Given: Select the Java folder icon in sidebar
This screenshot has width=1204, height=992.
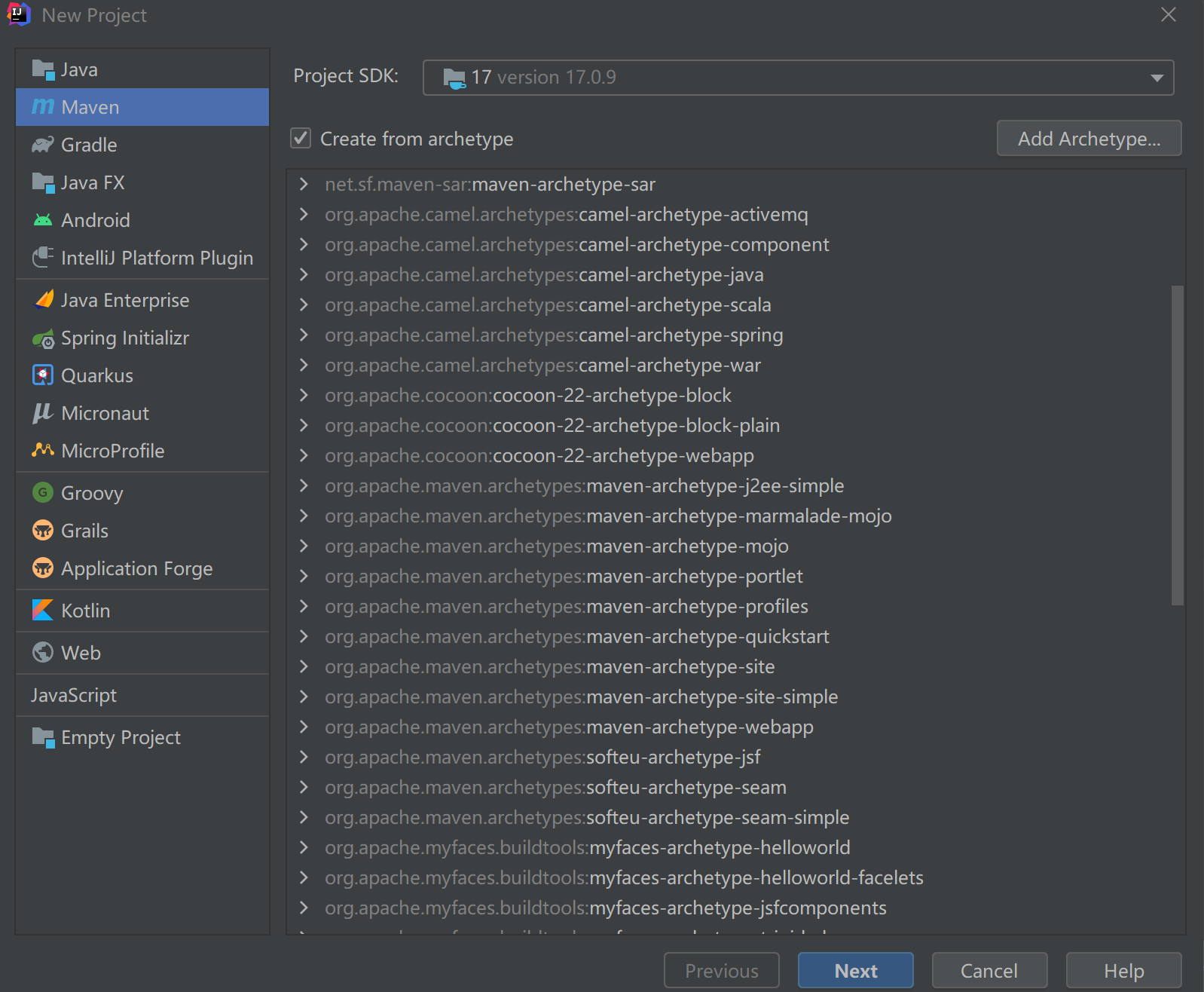Looking at the screenshot, I should click(43, 70).
